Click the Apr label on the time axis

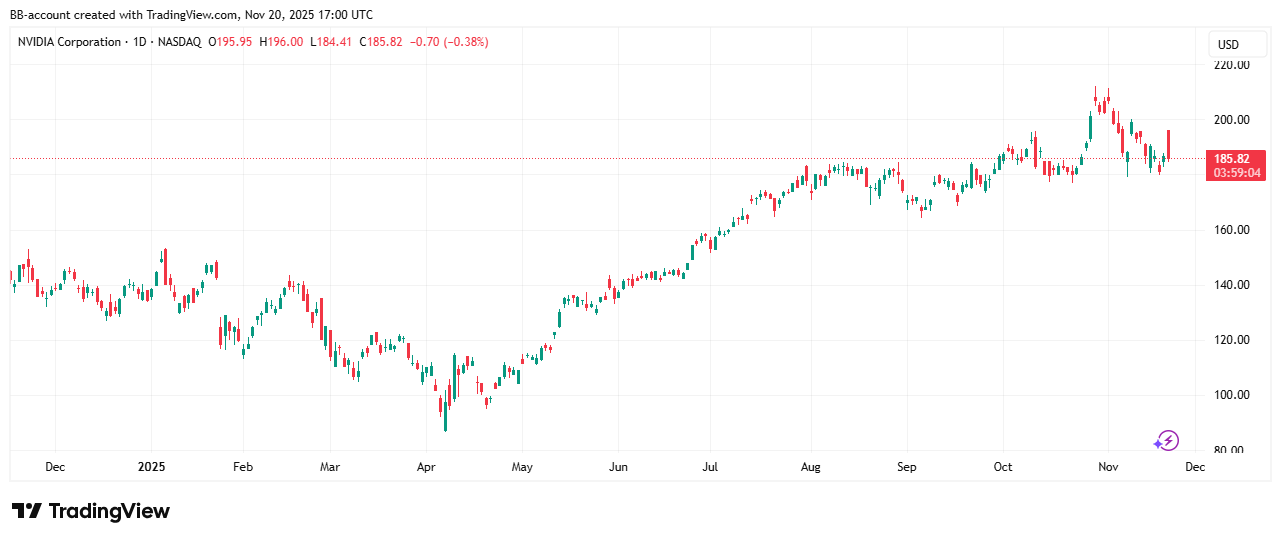427,467
